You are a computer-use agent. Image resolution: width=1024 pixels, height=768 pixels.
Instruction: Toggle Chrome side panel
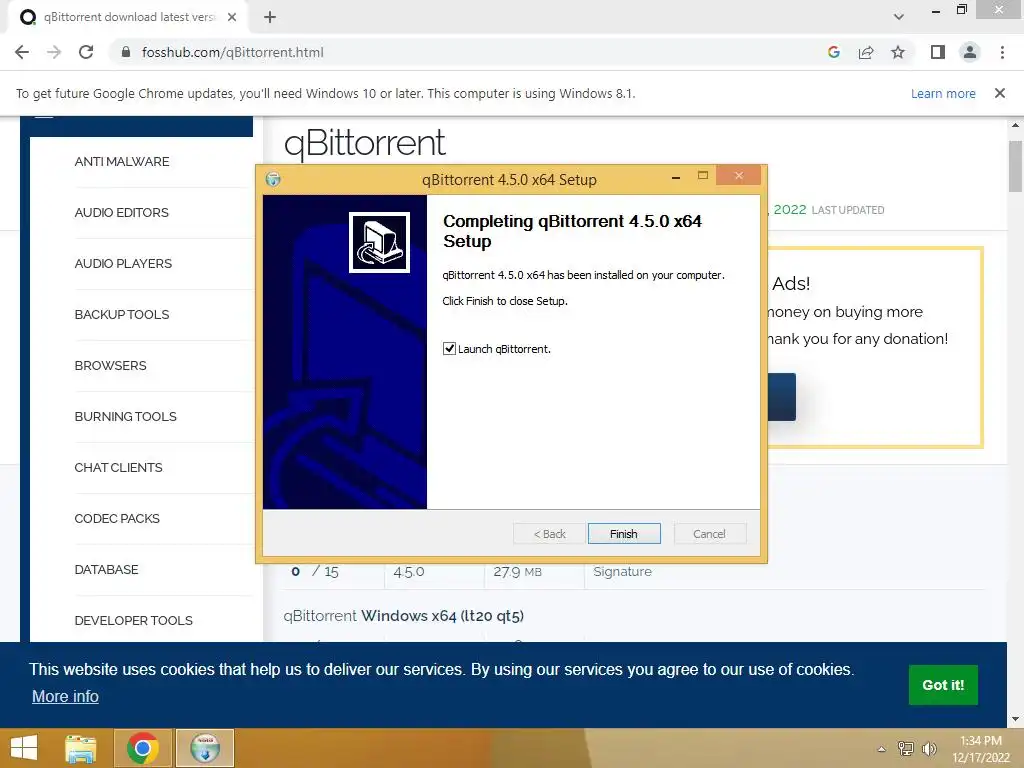(x=938, y=52)
